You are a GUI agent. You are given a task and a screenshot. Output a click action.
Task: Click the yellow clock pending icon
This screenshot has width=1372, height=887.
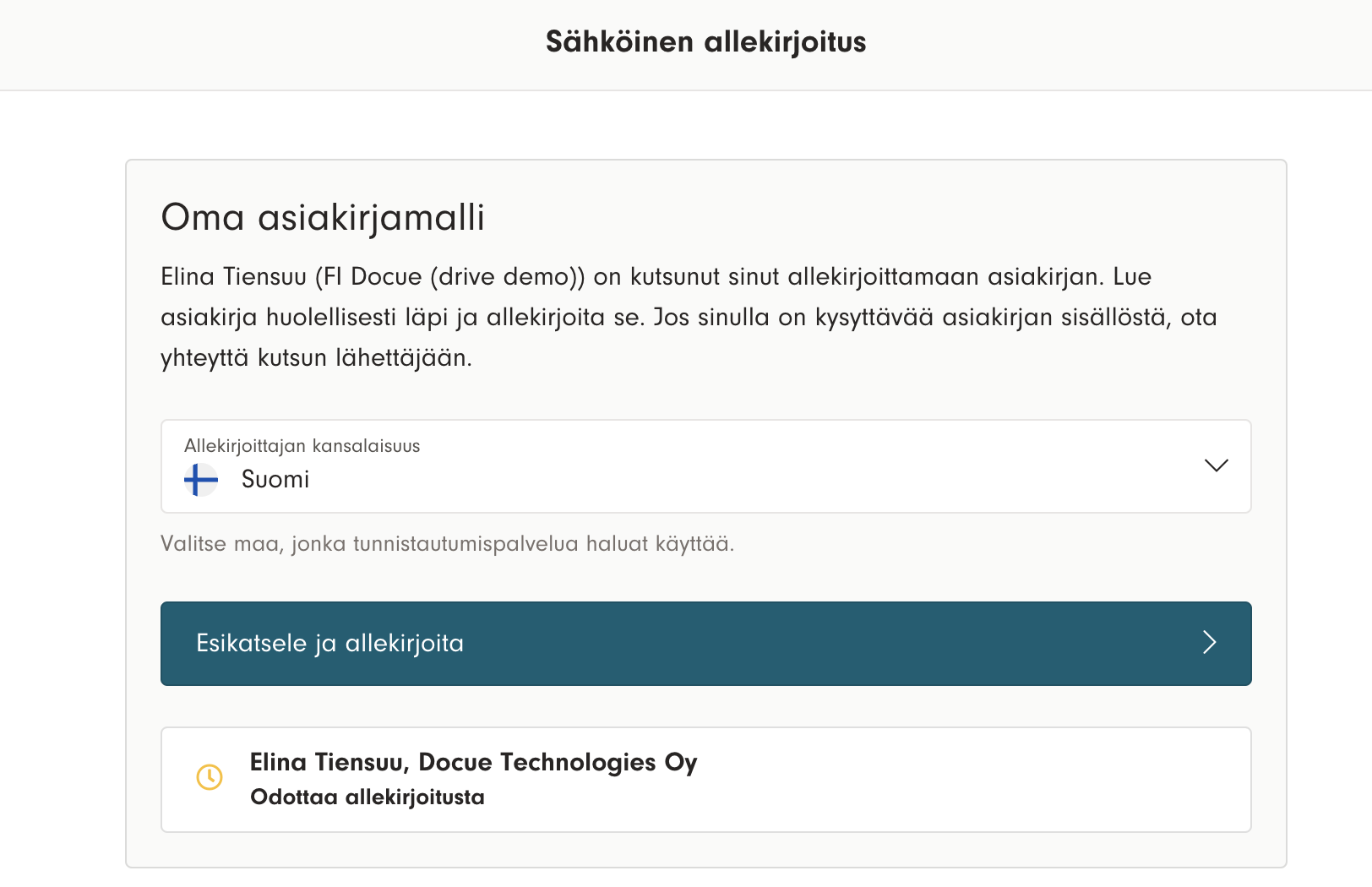210,777
